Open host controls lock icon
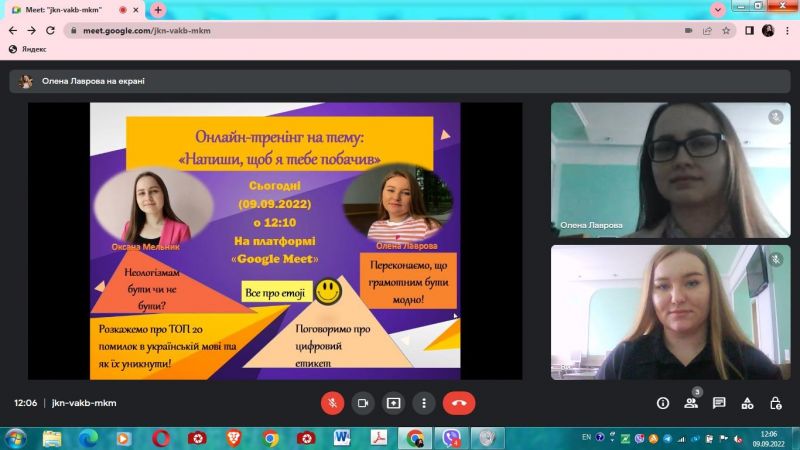800x450 pixels. 776,404
